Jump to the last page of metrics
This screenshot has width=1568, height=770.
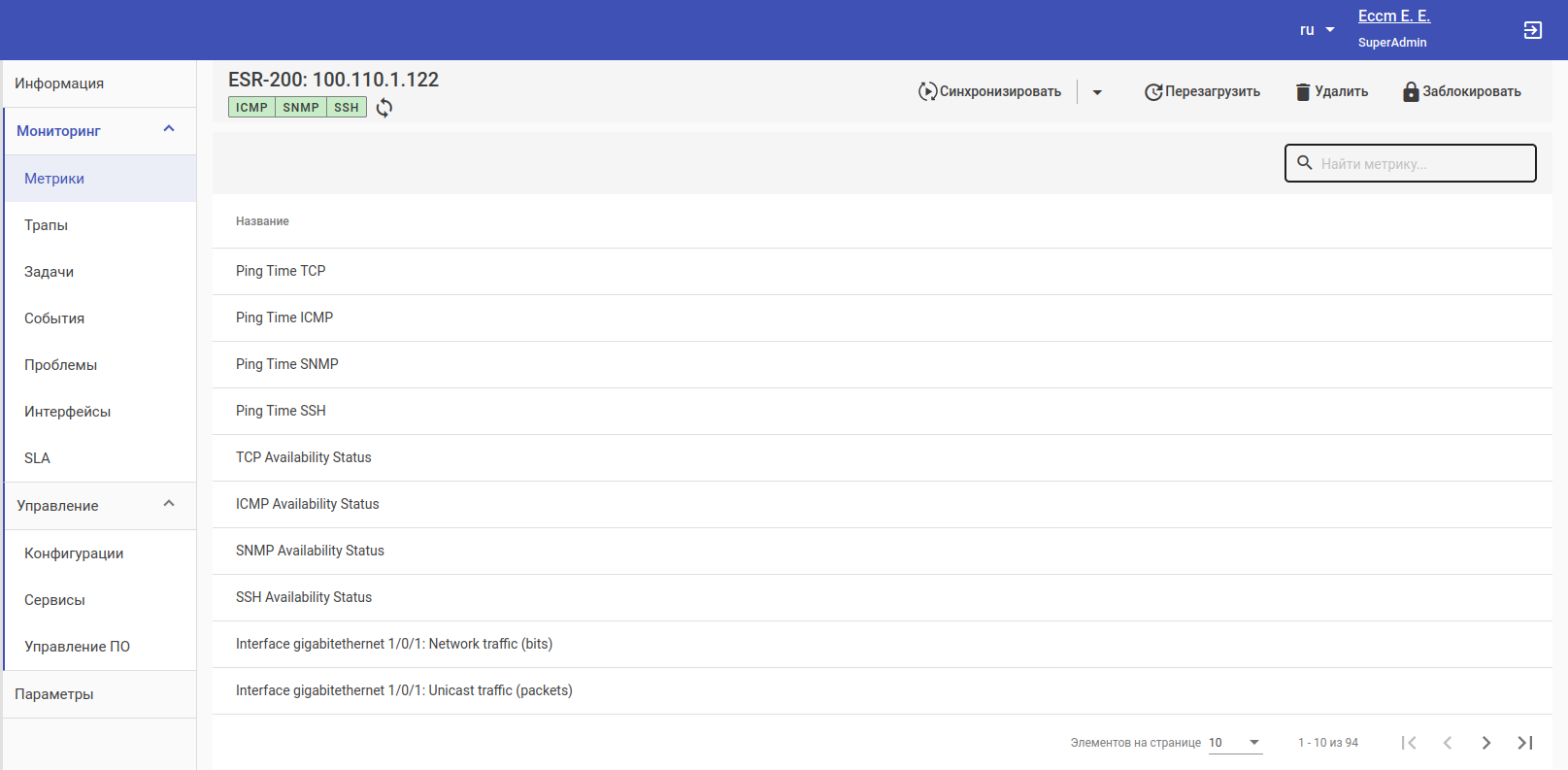point(1525,743)
